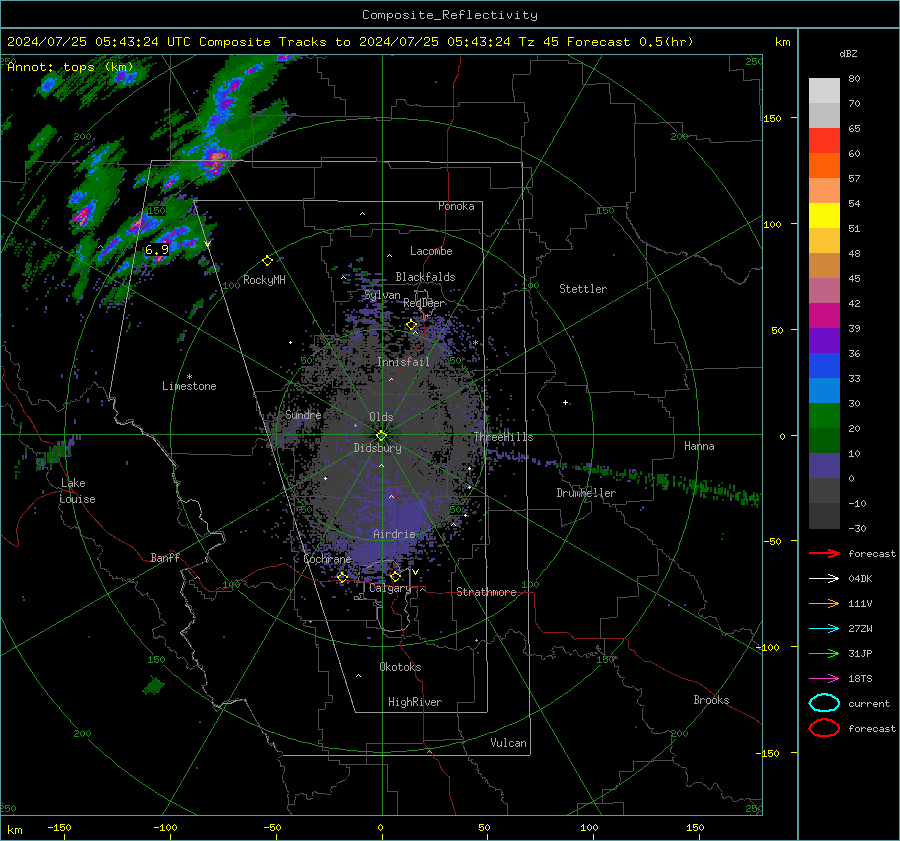Click the -150 tick on the bottom axis
This screenshot has height=841, width=900.
[59, 827]
